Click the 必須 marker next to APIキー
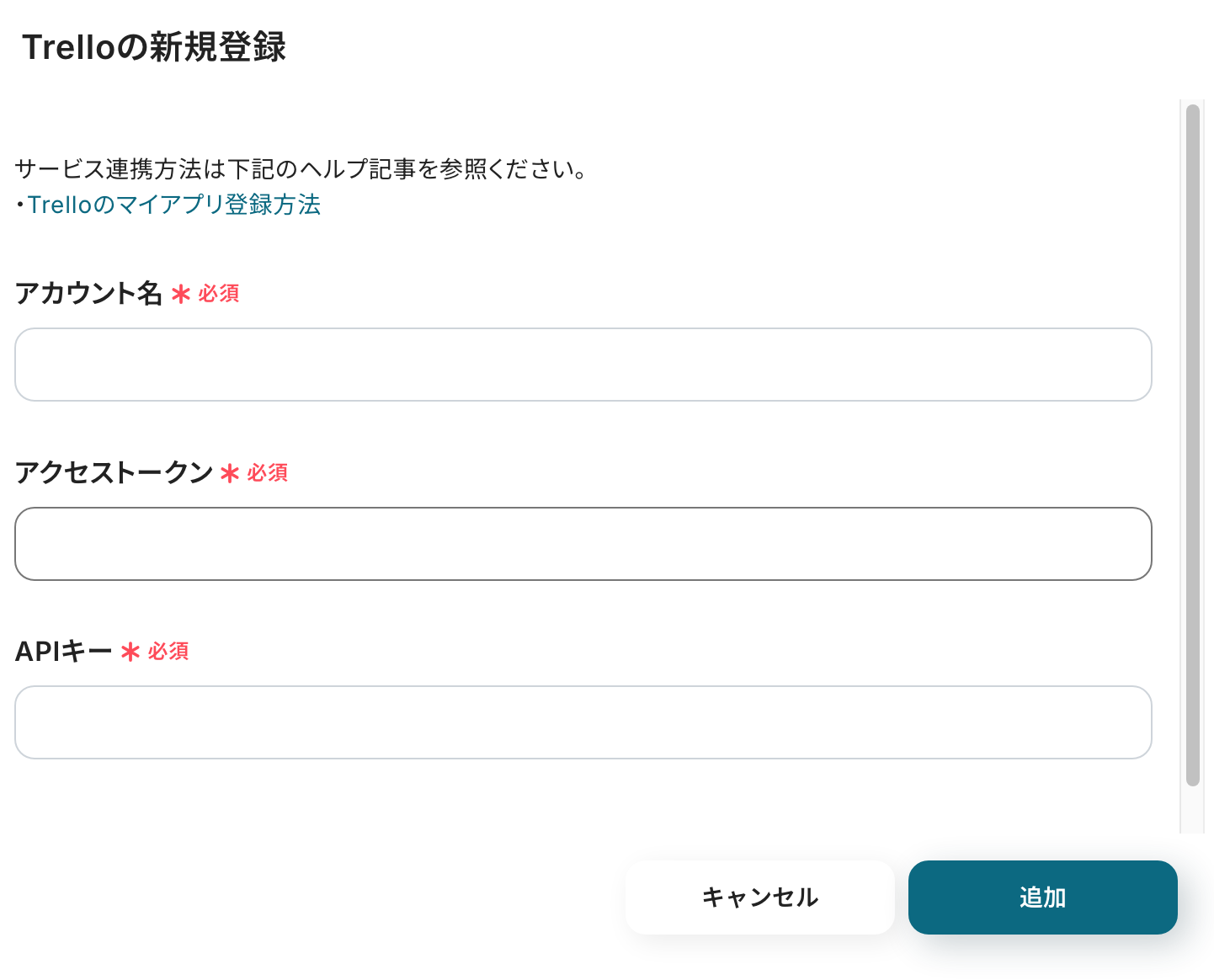Image resolution: width=1214 pixels, height=980 pixels. tap(168, 652)
